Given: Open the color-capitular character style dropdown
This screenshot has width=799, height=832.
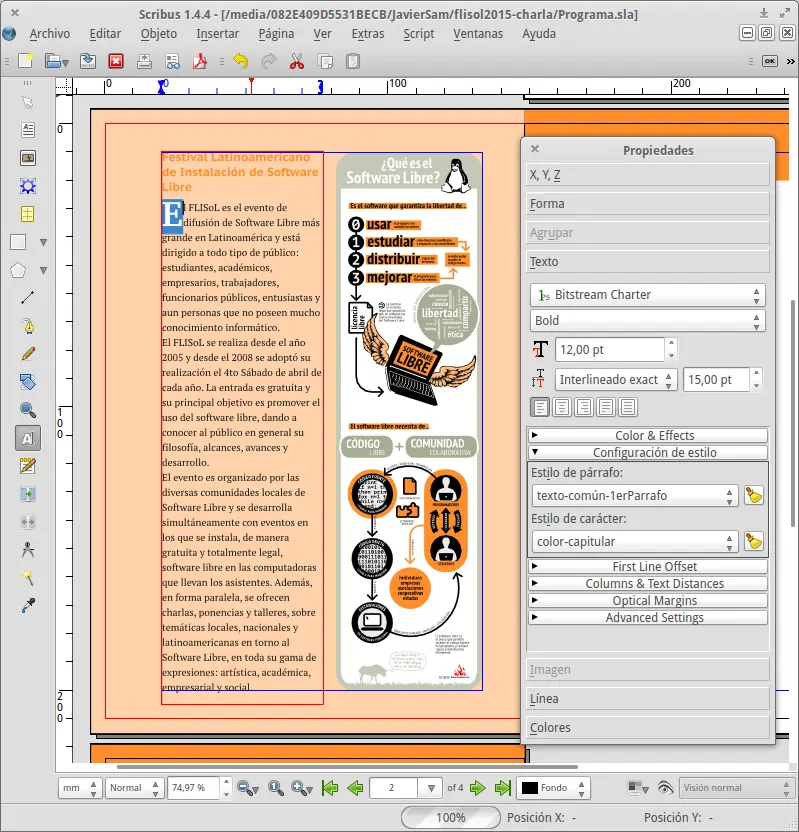Looking at the screenshot, I should point(634,542).
